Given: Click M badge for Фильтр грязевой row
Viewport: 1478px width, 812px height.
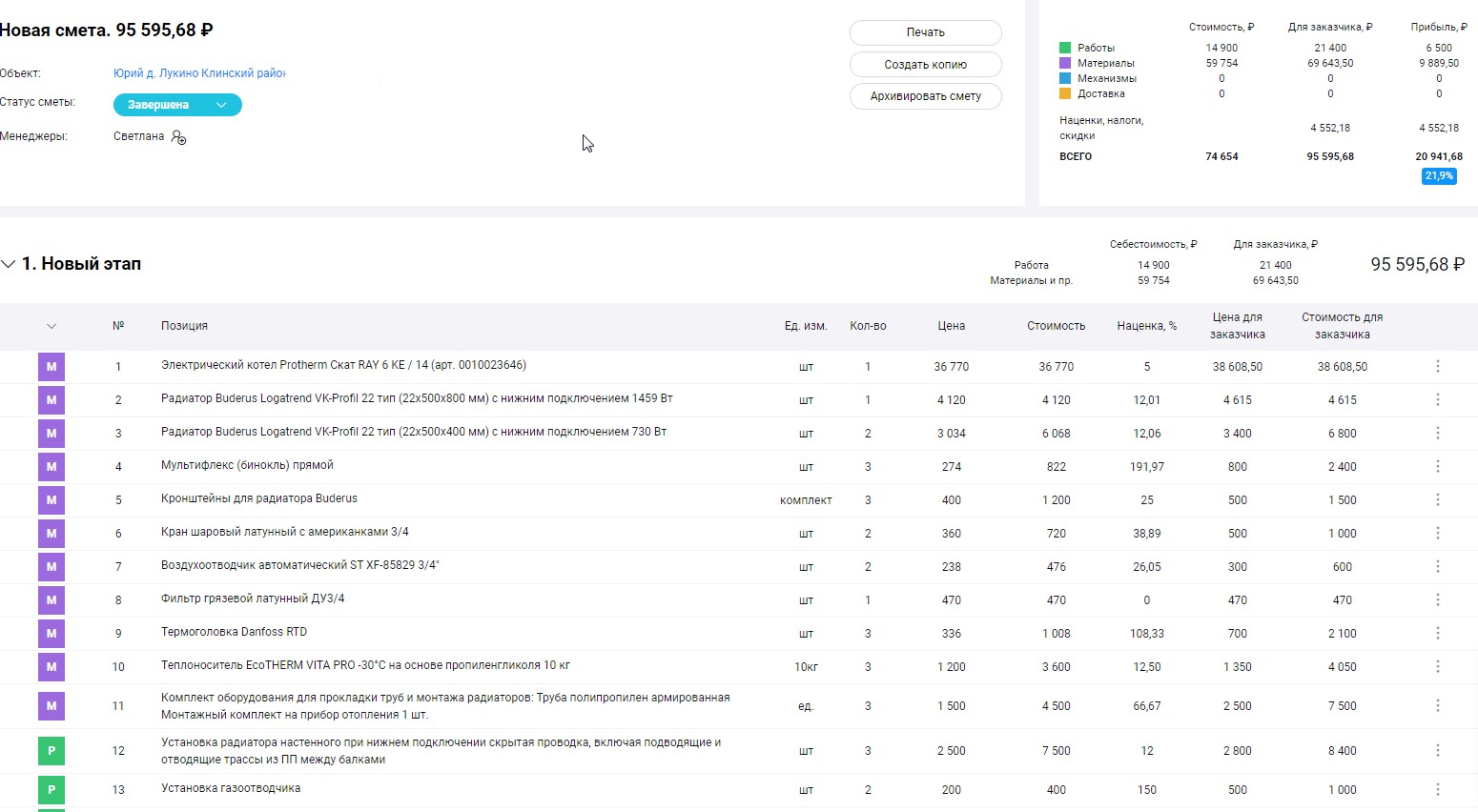Looking at the screenshot, I should (51, 599).
